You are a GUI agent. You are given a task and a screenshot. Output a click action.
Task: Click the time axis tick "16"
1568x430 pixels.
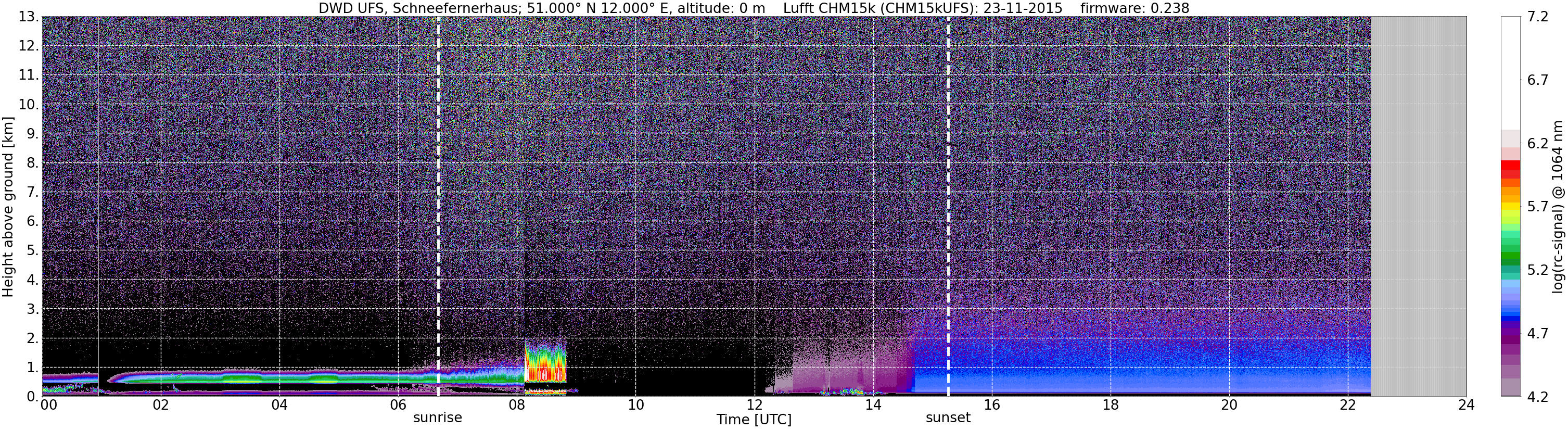991,405
